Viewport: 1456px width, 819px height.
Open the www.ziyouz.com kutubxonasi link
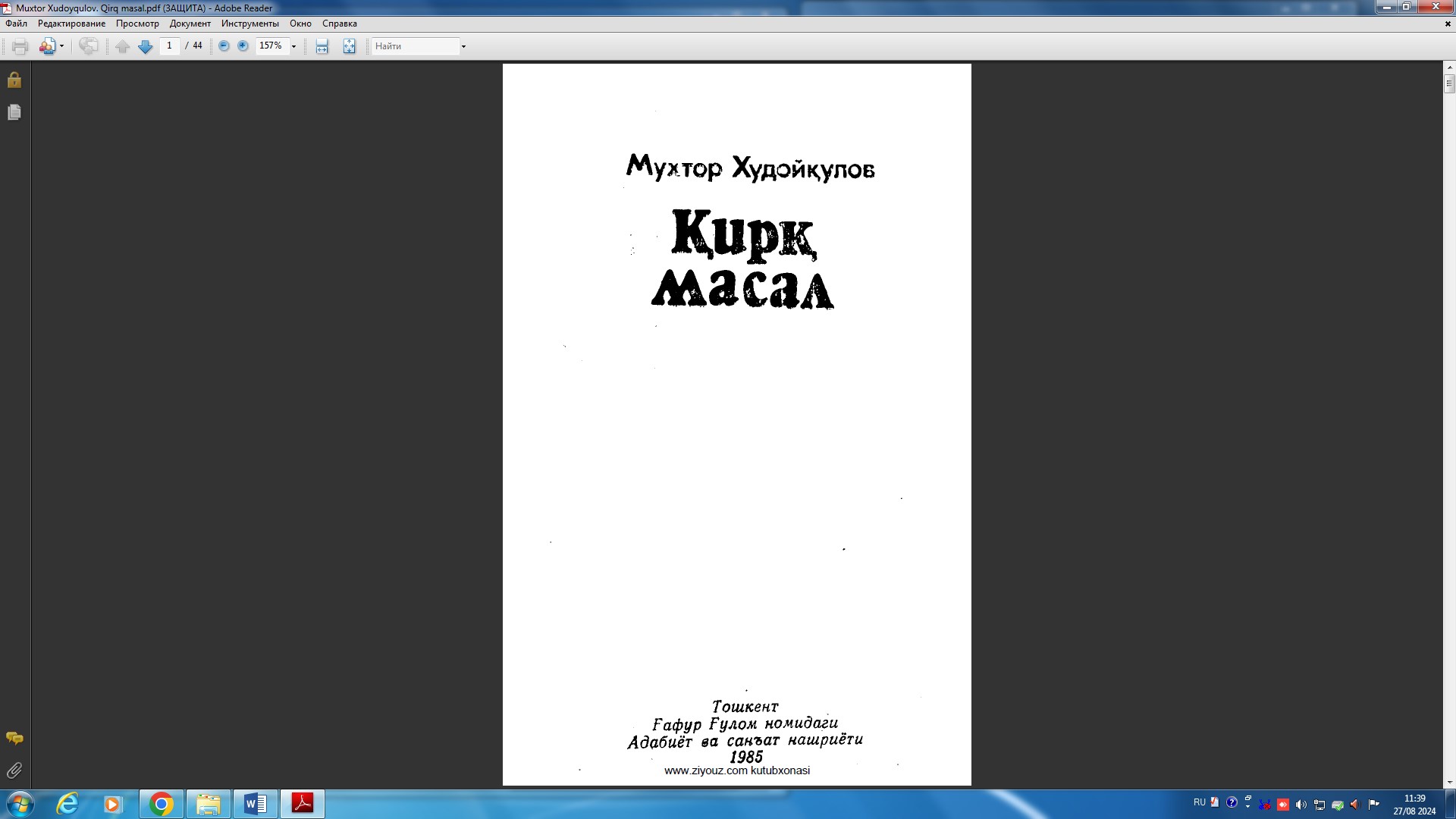736,770
